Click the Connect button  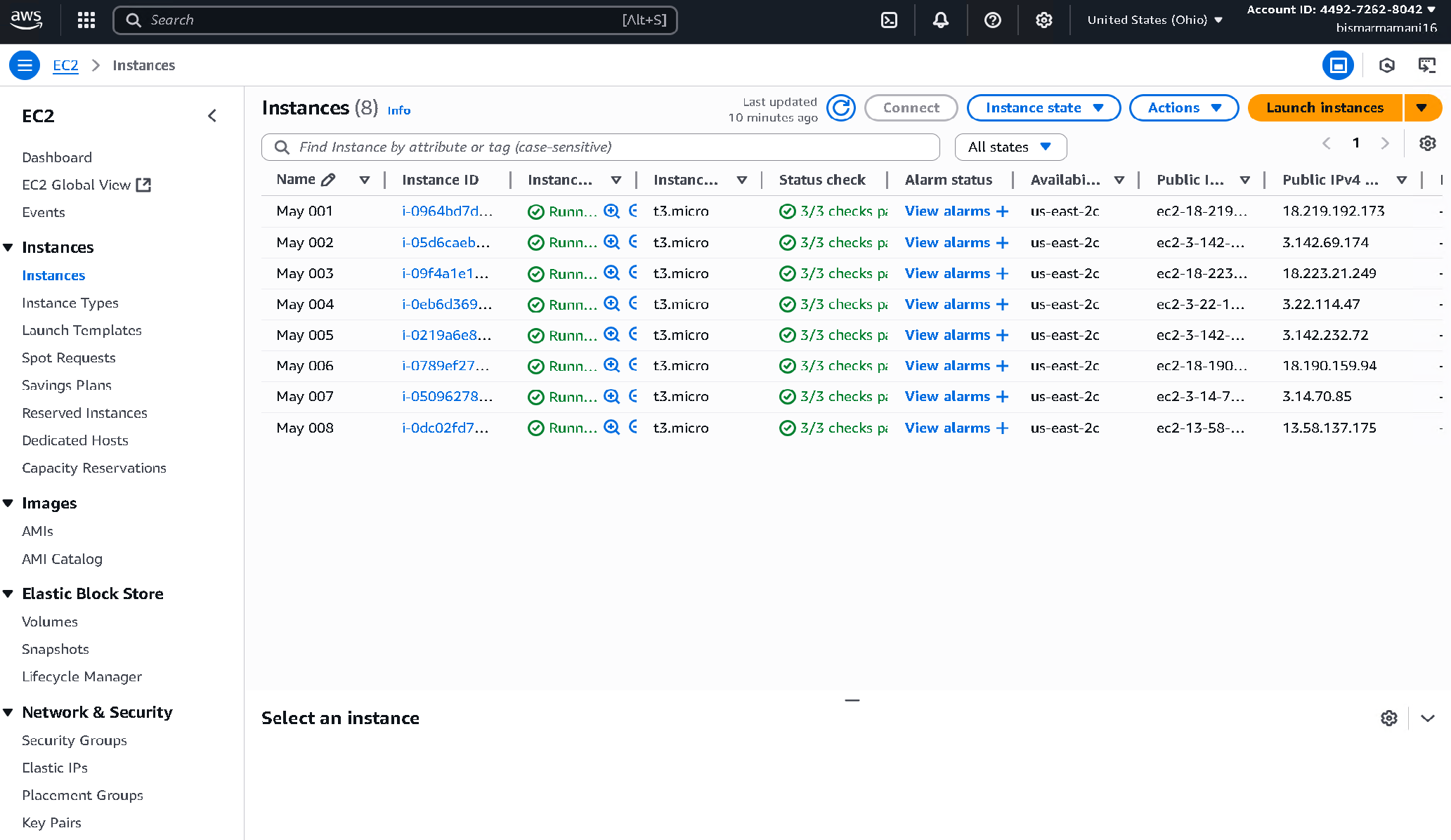(x=911, y=108)
